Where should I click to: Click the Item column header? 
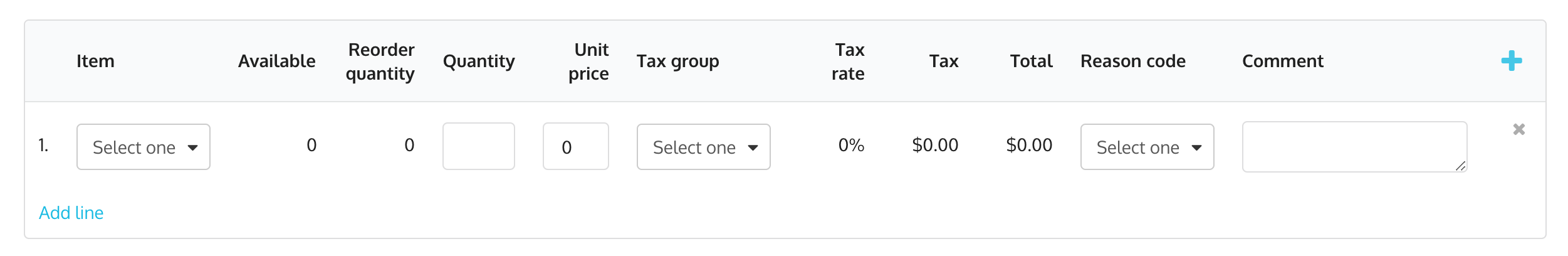click(95, 61)
